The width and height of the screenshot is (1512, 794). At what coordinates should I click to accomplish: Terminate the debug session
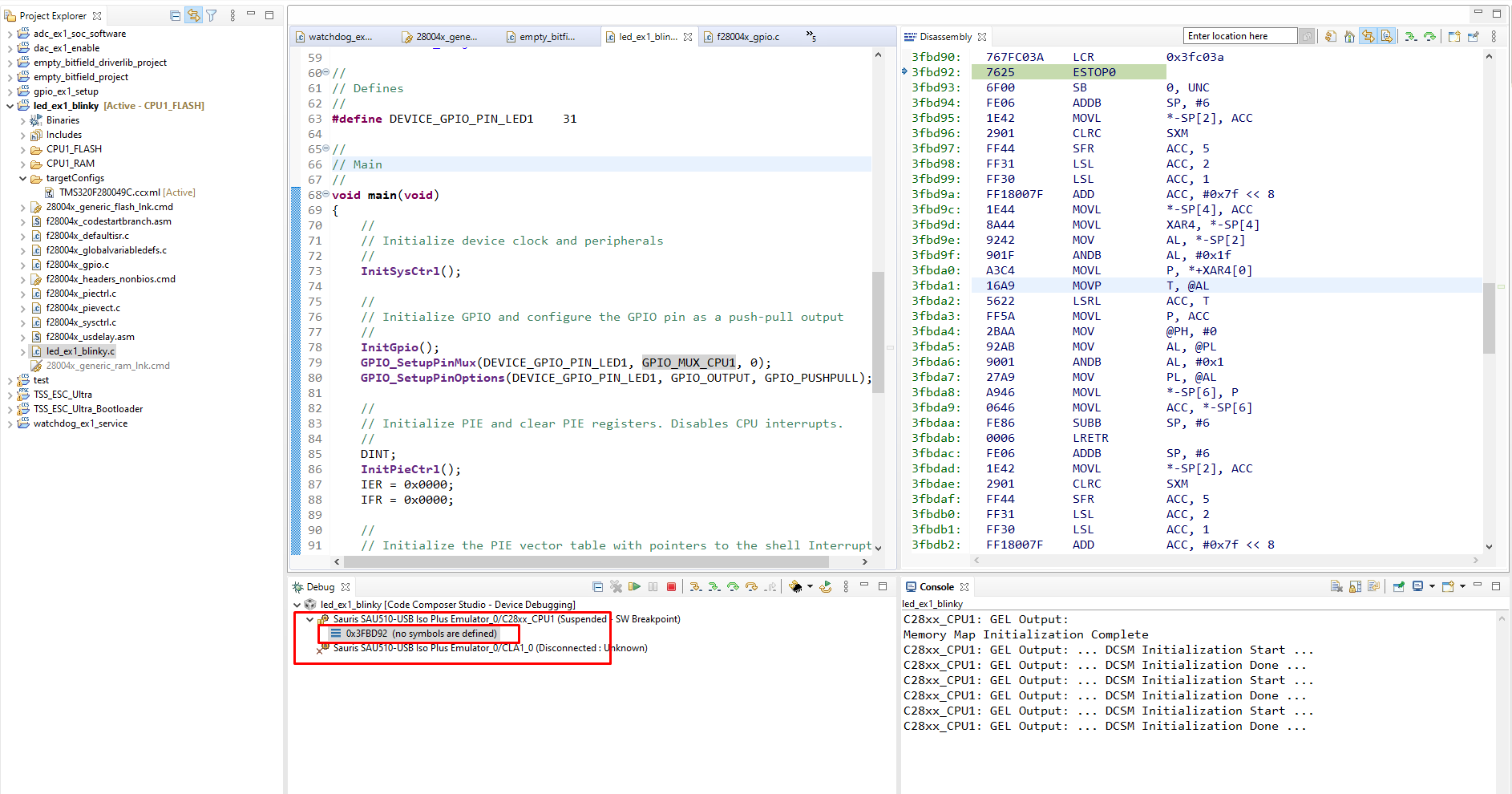671,586
